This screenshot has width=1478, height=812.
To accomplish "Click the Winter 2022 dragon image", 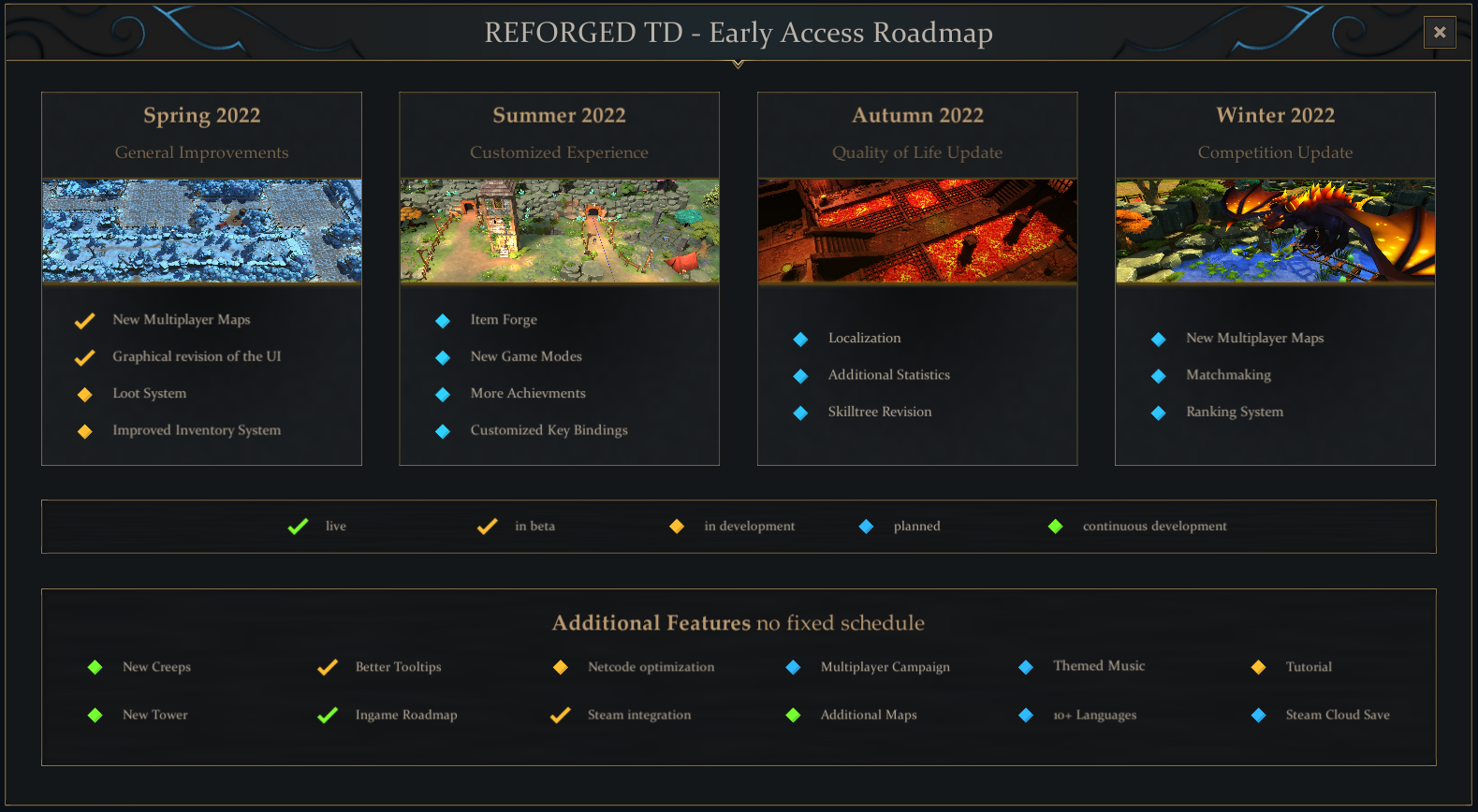I will (1275, 231).
